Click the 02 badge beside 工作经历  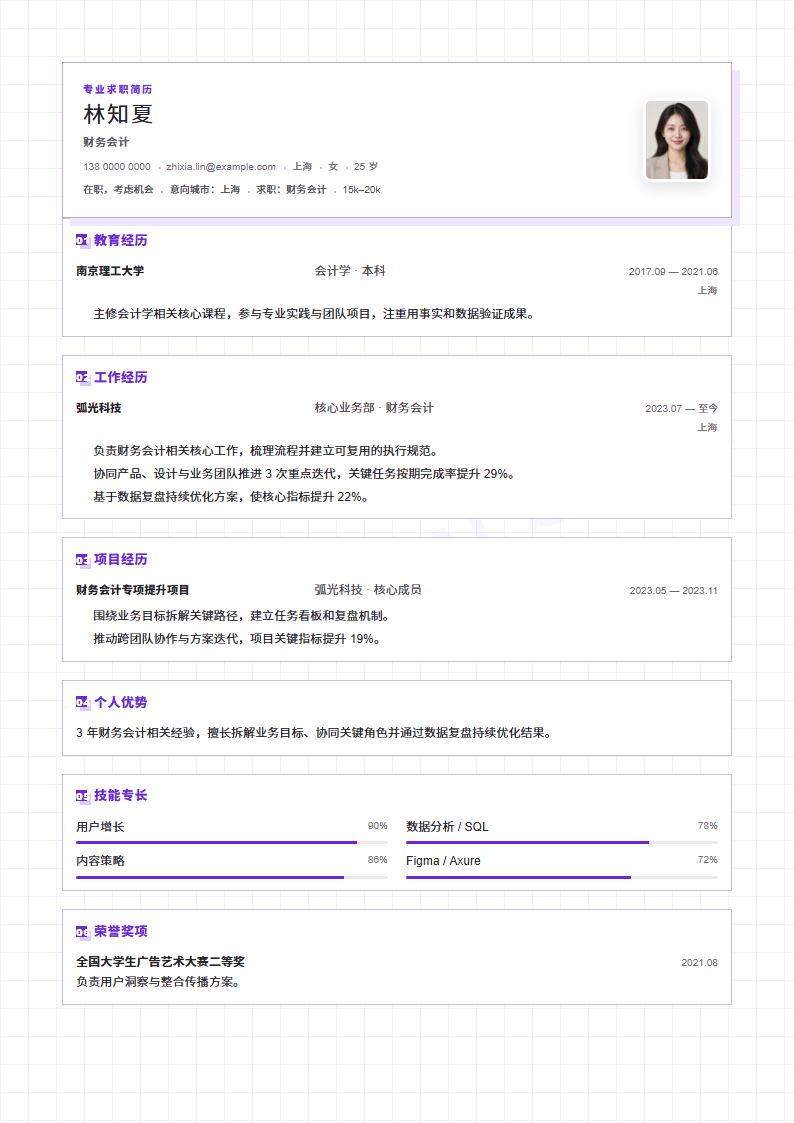[x=82, y=377]
